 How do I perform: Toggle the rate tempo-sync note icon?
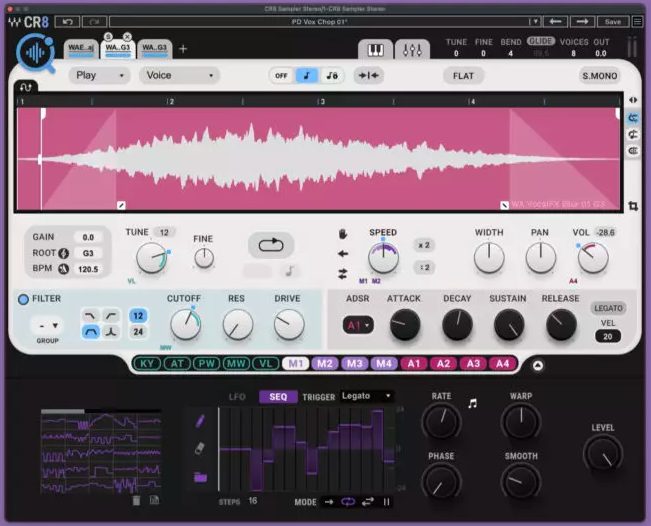[472, 403]
